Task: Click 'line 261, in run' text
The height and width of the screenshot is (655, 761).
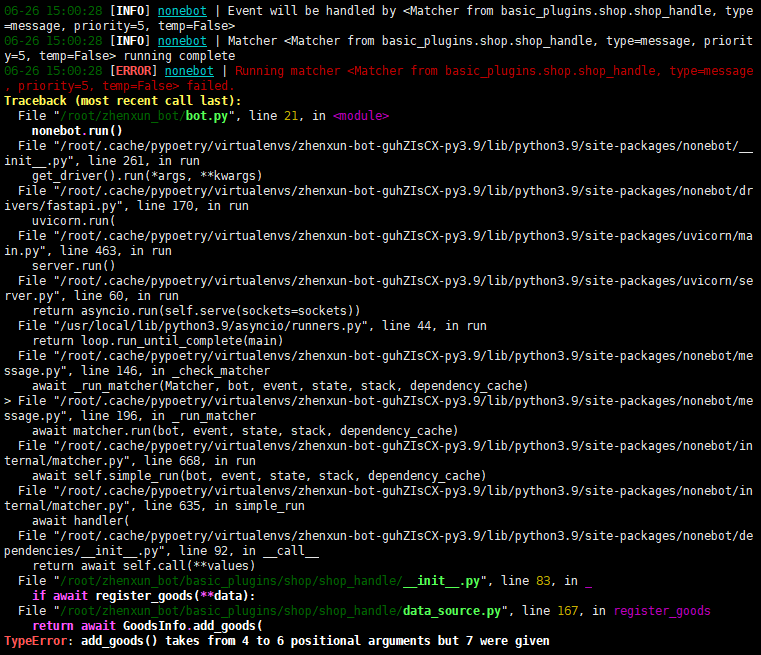Action: pos(144,161)
